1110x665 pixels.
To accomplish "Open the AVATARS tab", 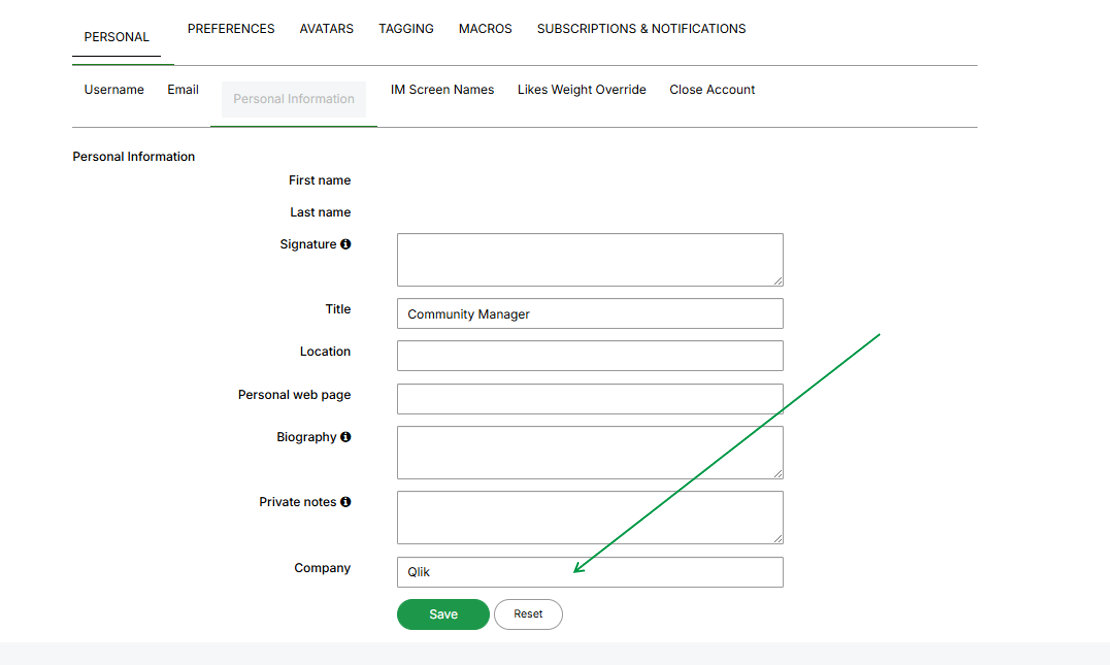I will (326, 28).
